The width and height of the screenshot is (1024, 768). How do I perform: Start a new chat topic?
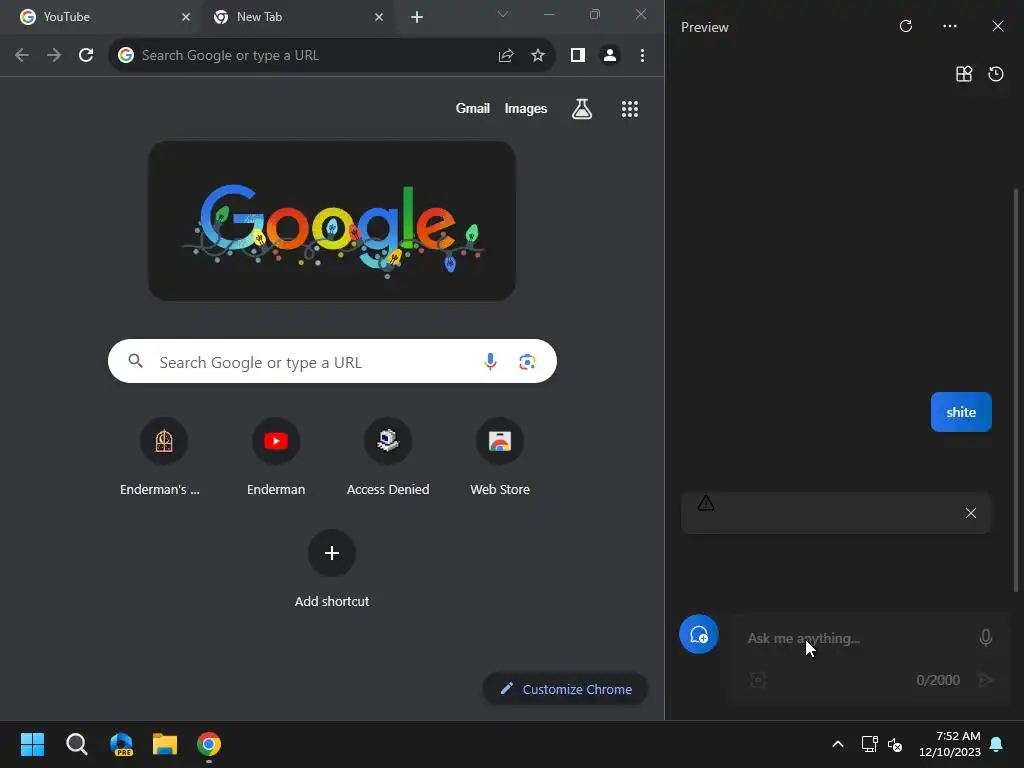699,634
